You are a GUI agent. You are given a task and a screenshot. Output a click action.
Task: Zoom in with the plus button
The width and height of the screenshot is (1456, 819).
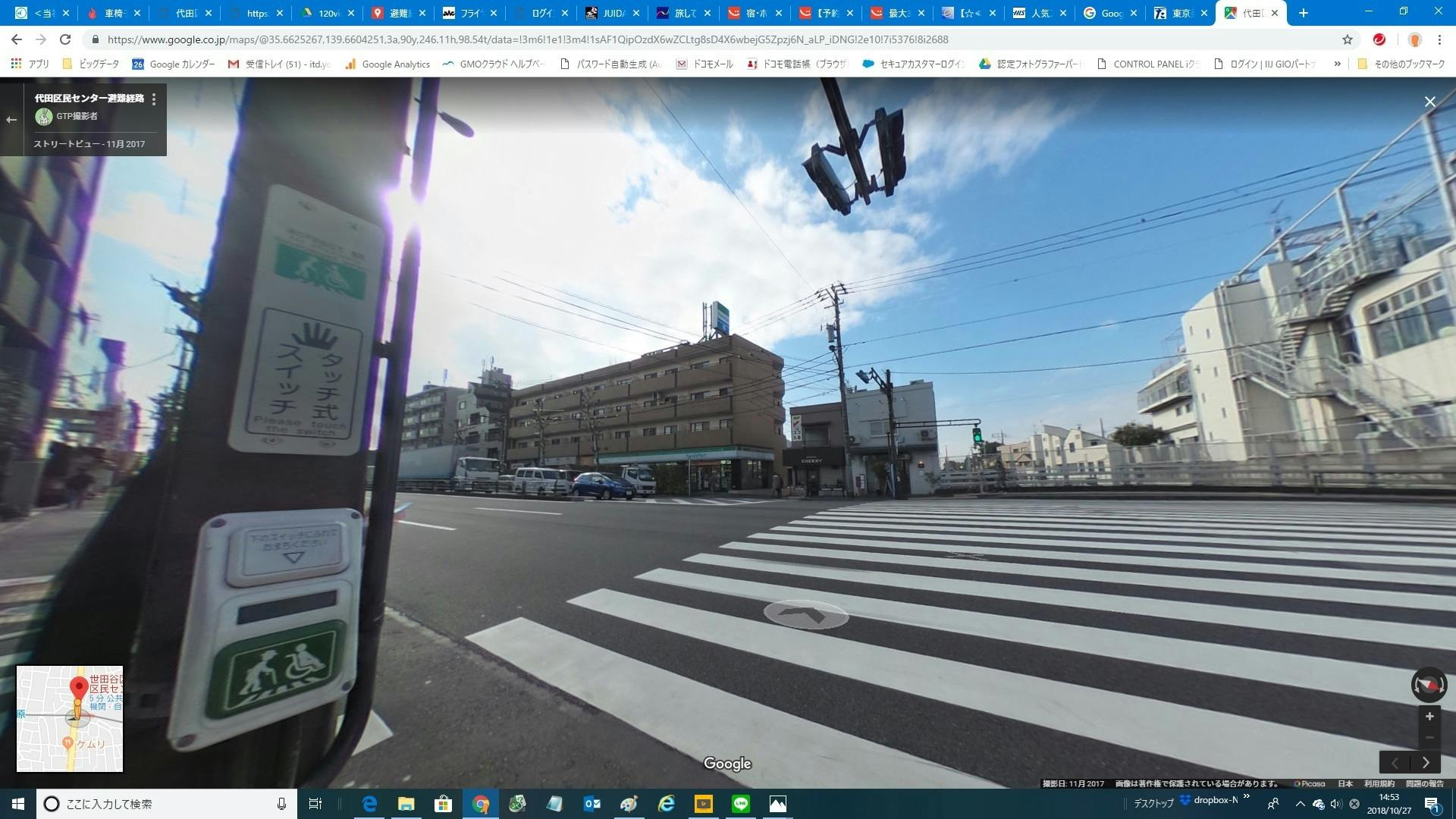click(1429, 717)
